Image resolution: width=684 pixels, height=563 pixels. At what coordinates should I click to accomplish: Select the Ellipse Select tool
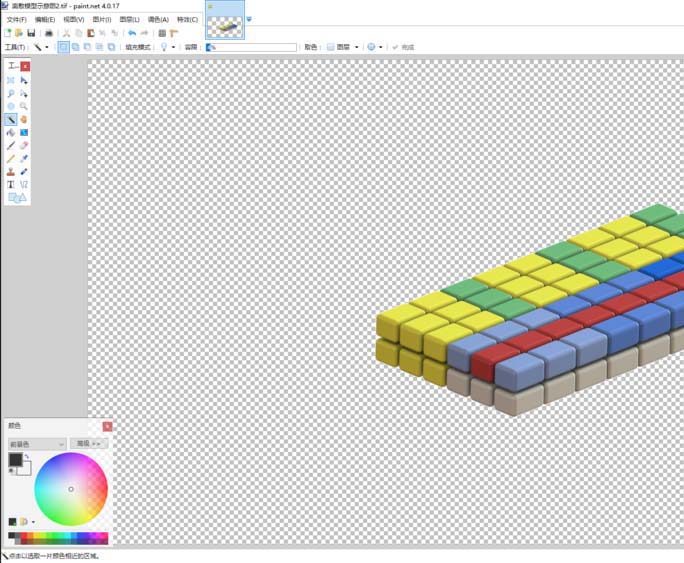11,106
